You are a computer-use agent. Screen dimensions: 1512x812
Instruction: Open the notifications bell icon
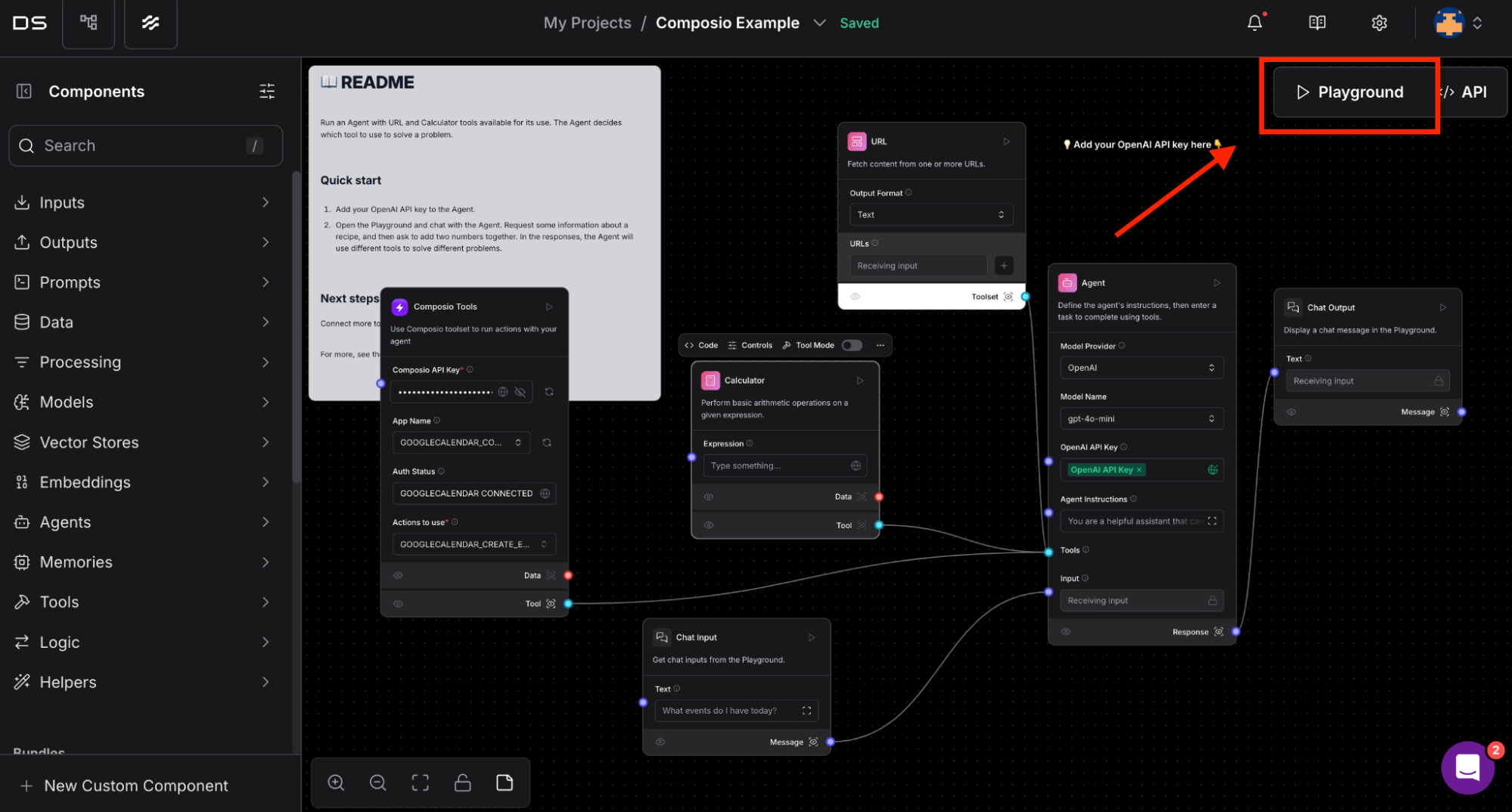pos(1254,23)
